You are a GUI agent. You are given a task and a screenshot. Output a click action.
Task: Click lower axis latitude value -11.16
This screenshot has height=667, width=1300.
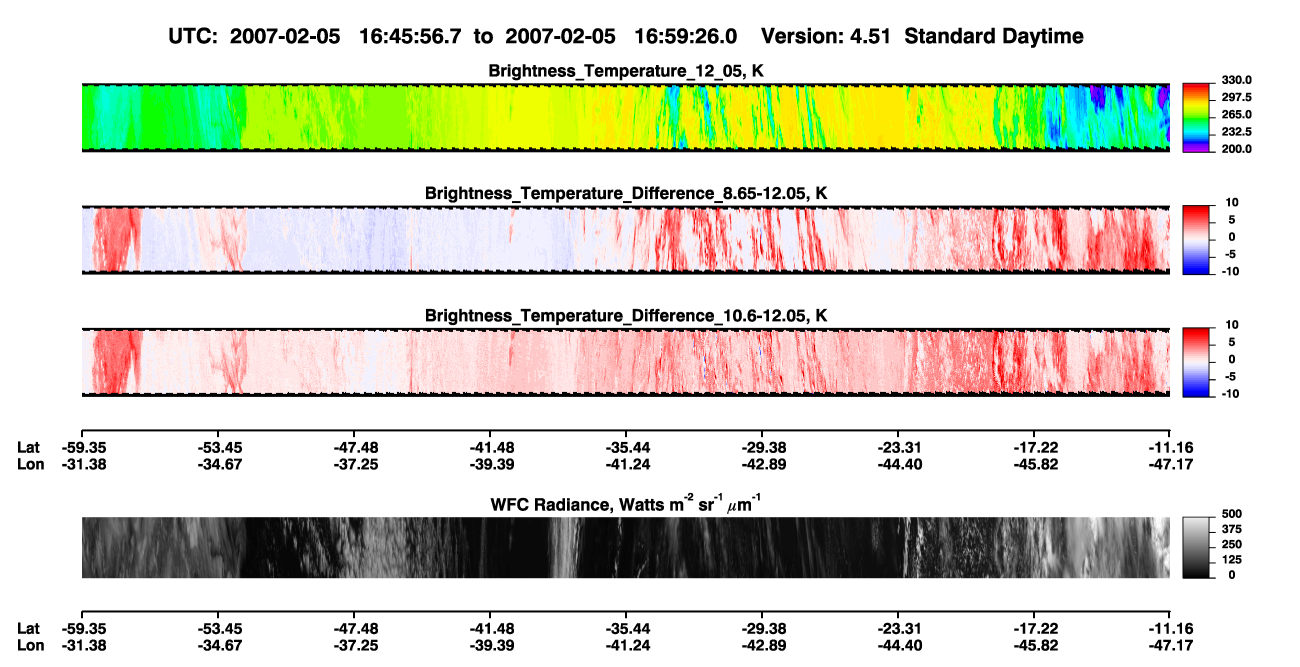[1170, 628]
